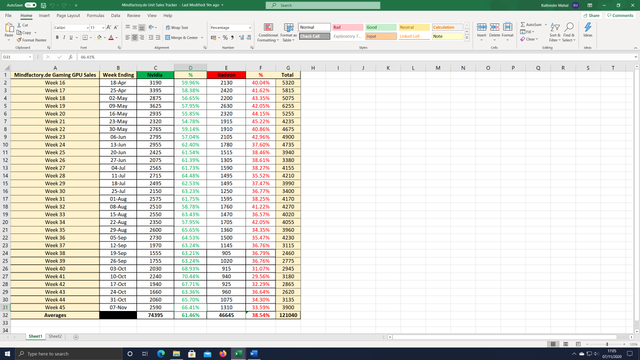Click Merge & Center
Viewport: 640px width, 360px height.
tap(182, 38)
